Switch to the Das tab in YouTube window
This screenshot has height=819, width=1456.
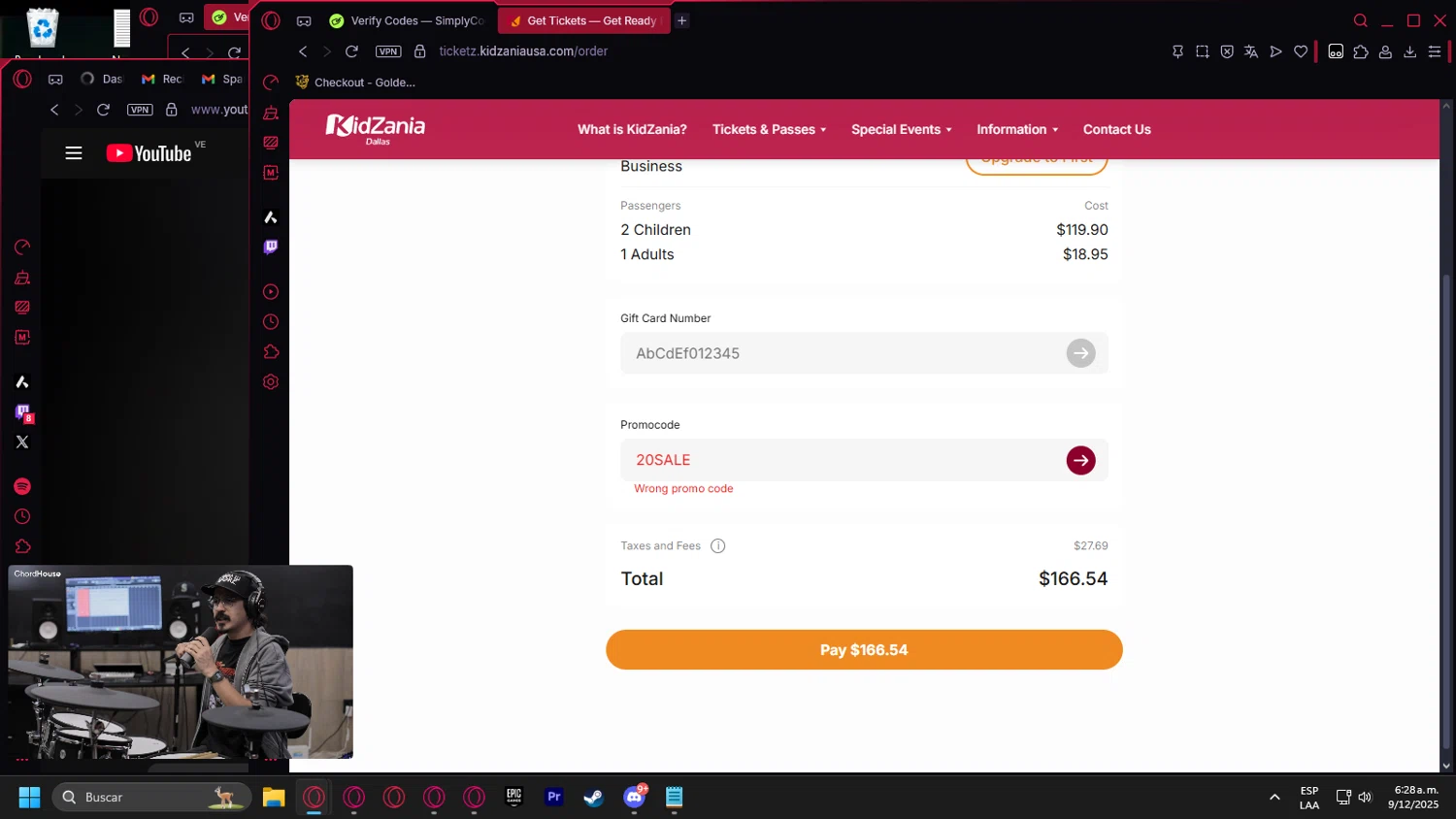102,79
